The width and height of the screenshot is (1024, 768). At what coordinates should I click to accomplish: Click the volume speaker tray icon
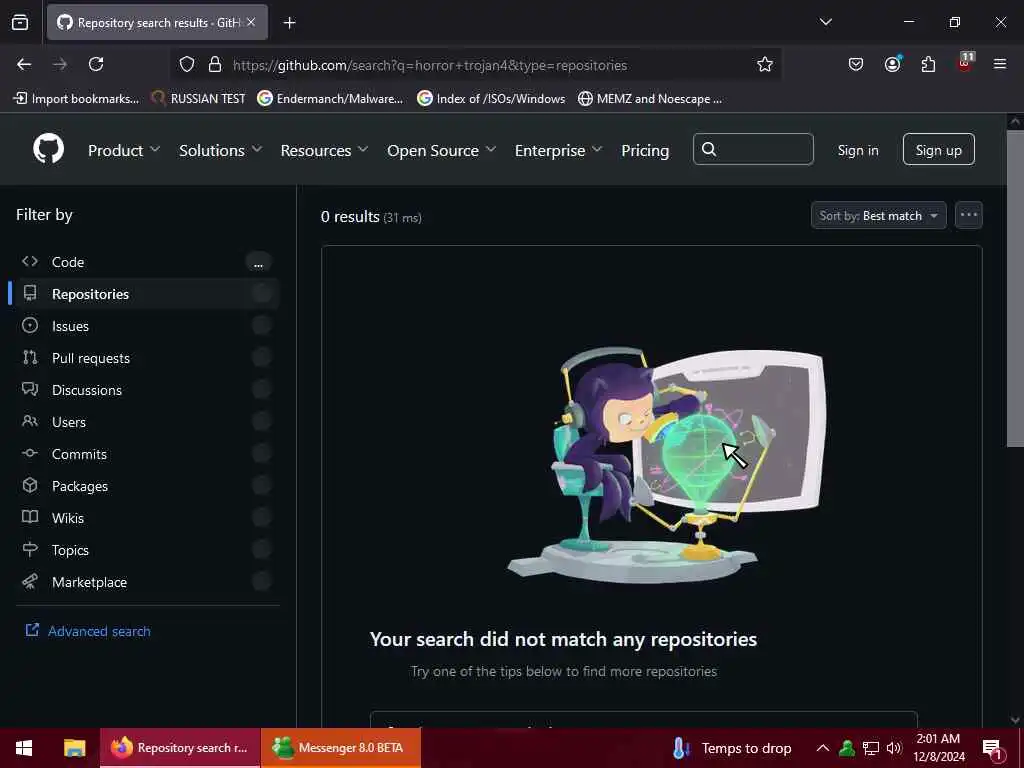pos(893,748)
